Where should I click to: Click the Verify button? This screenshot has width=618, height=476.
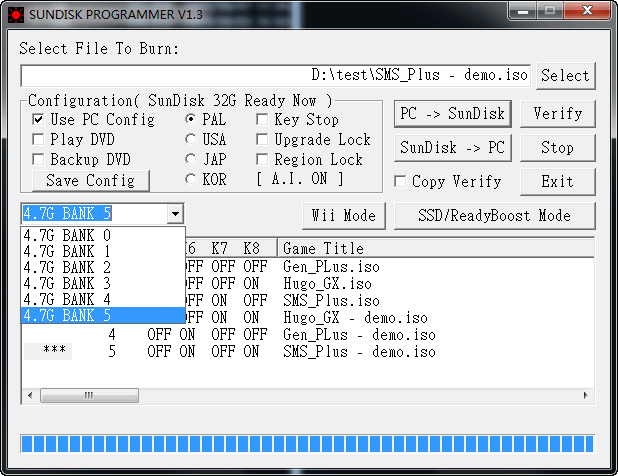558,114
